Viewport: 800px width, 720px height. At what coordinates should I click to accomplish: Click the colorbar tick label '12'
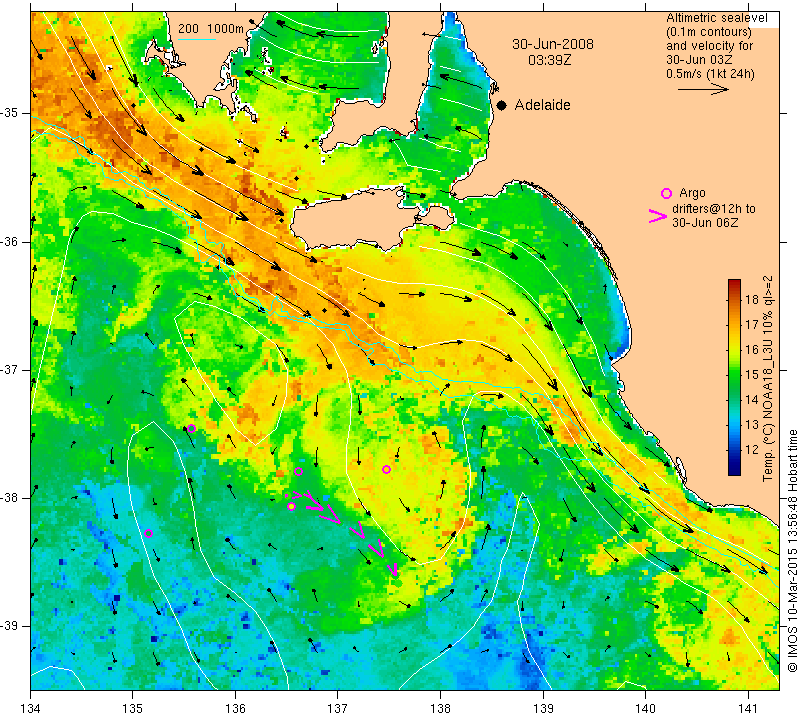tap(752, 450)
